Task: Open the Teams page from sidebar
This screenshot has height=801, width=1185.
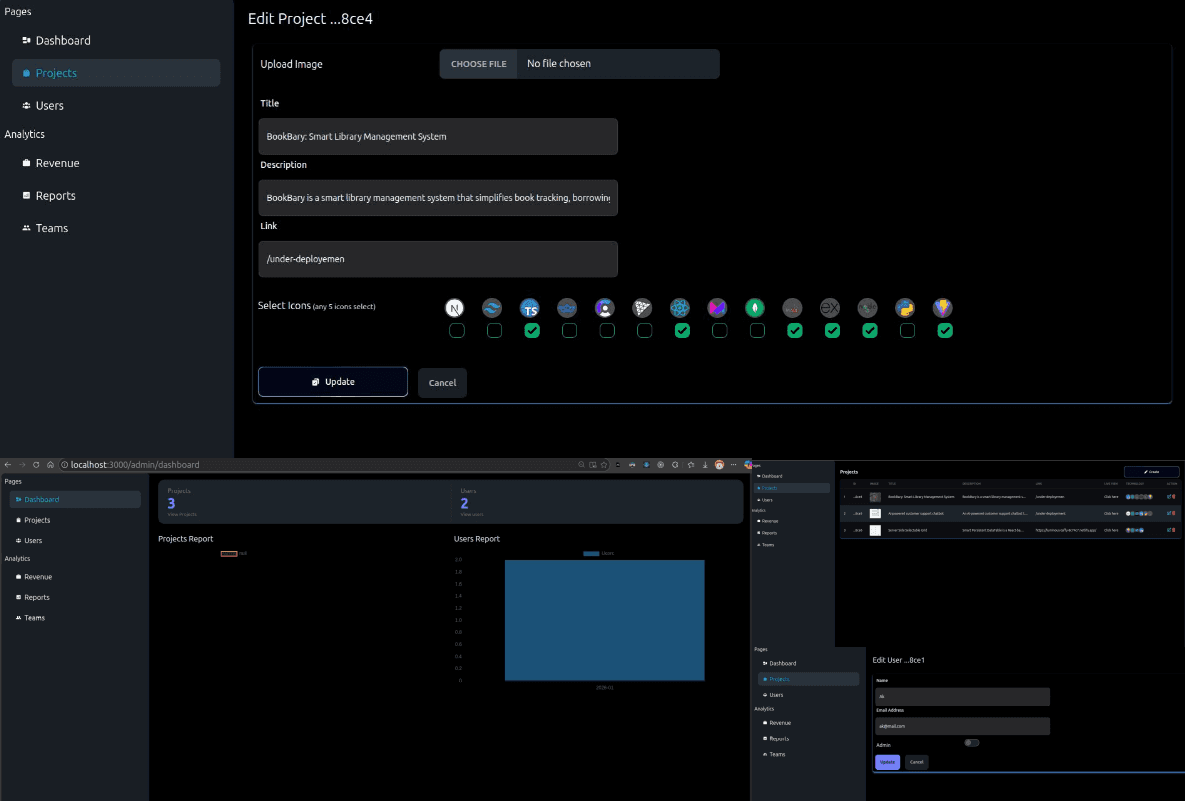Action: pos(53,228)
